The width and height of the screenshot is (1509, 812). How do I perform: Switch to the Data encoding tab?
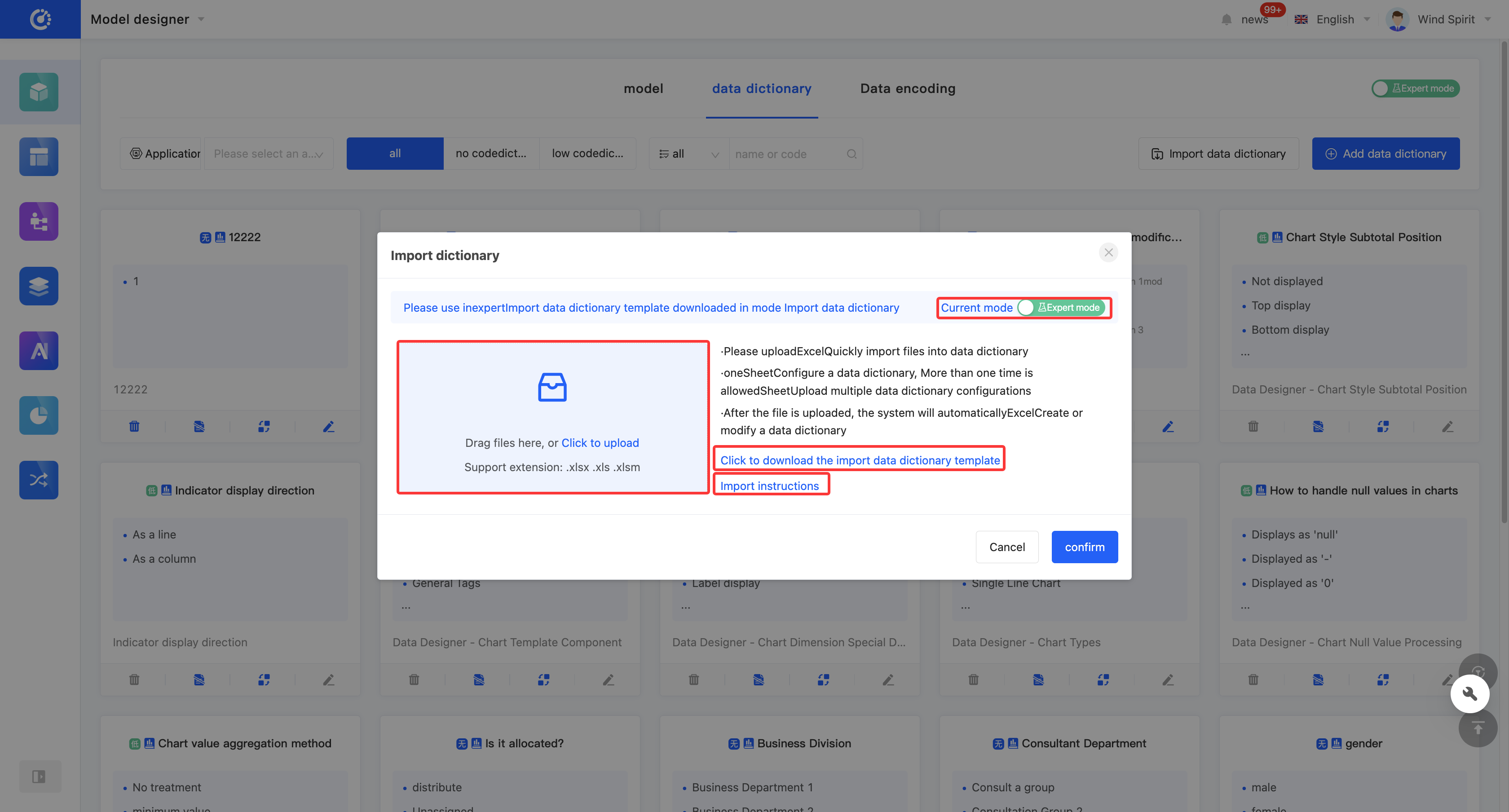tap(907, 88)
